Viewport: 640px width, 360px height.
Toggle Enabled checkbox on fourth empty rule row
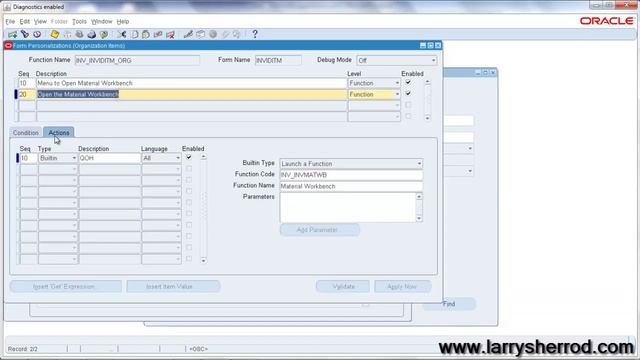tap(408, 116)
